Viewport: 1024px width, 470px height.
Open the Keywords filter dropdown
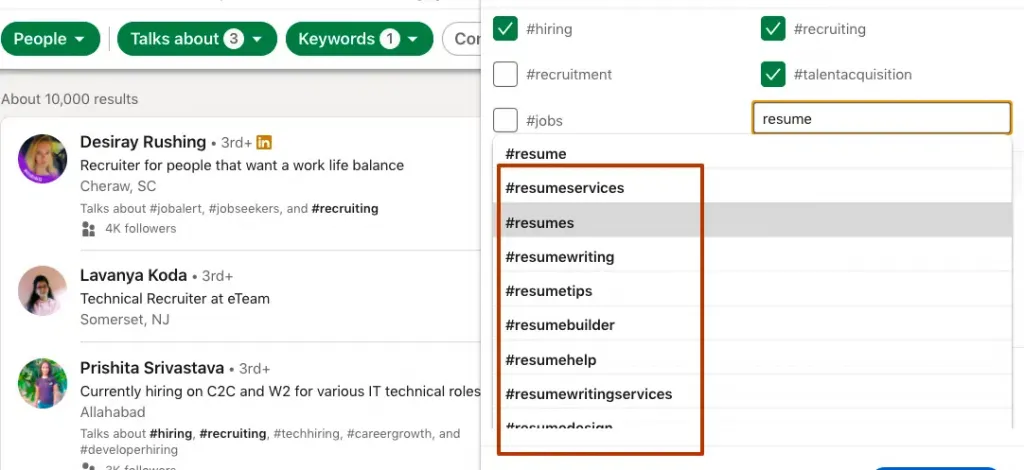(x=359, y=39)
